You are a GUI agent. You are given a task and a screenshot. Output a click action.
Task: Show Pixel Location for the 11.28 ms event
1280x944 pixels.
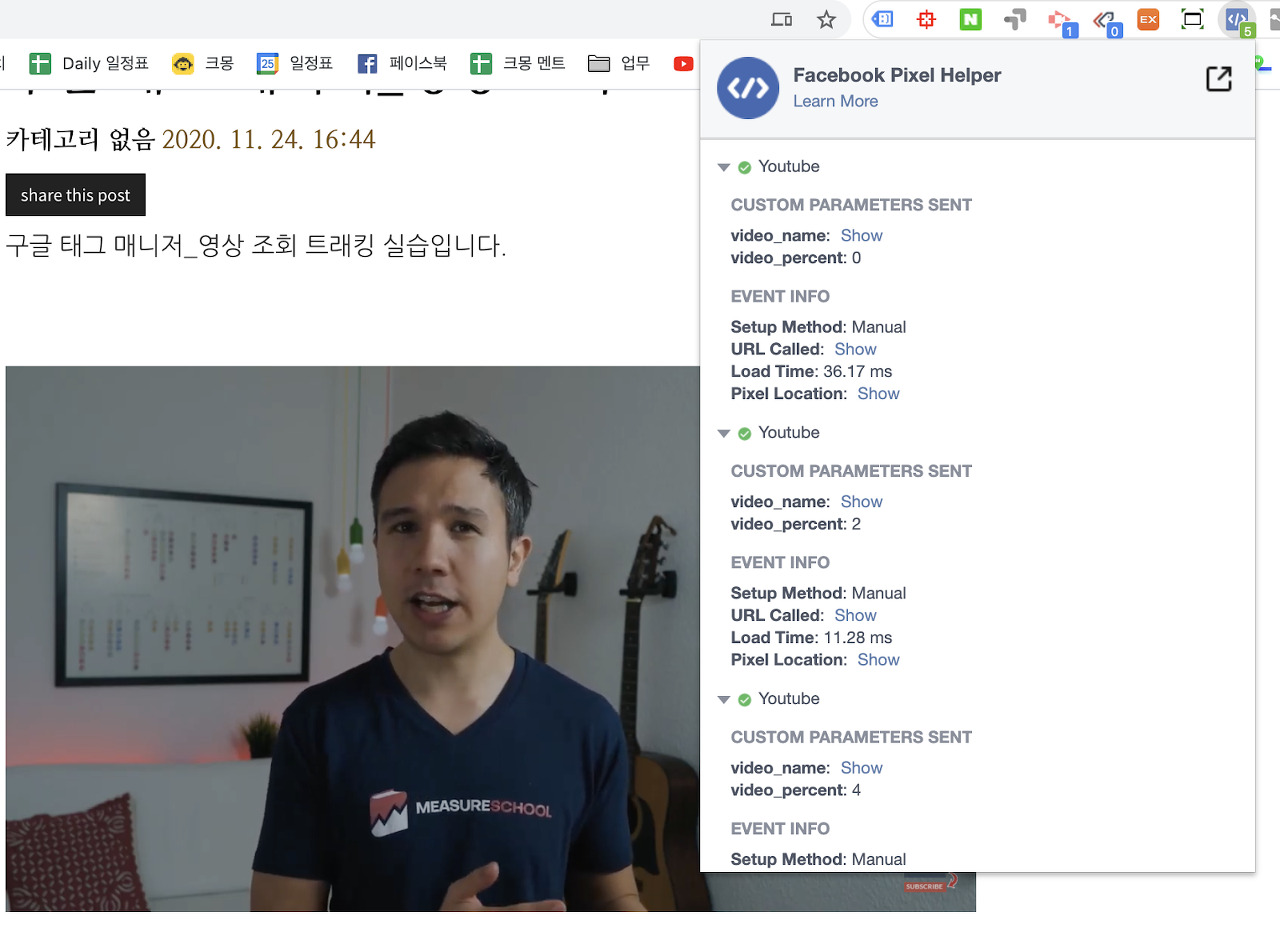[x=878, y=659]
